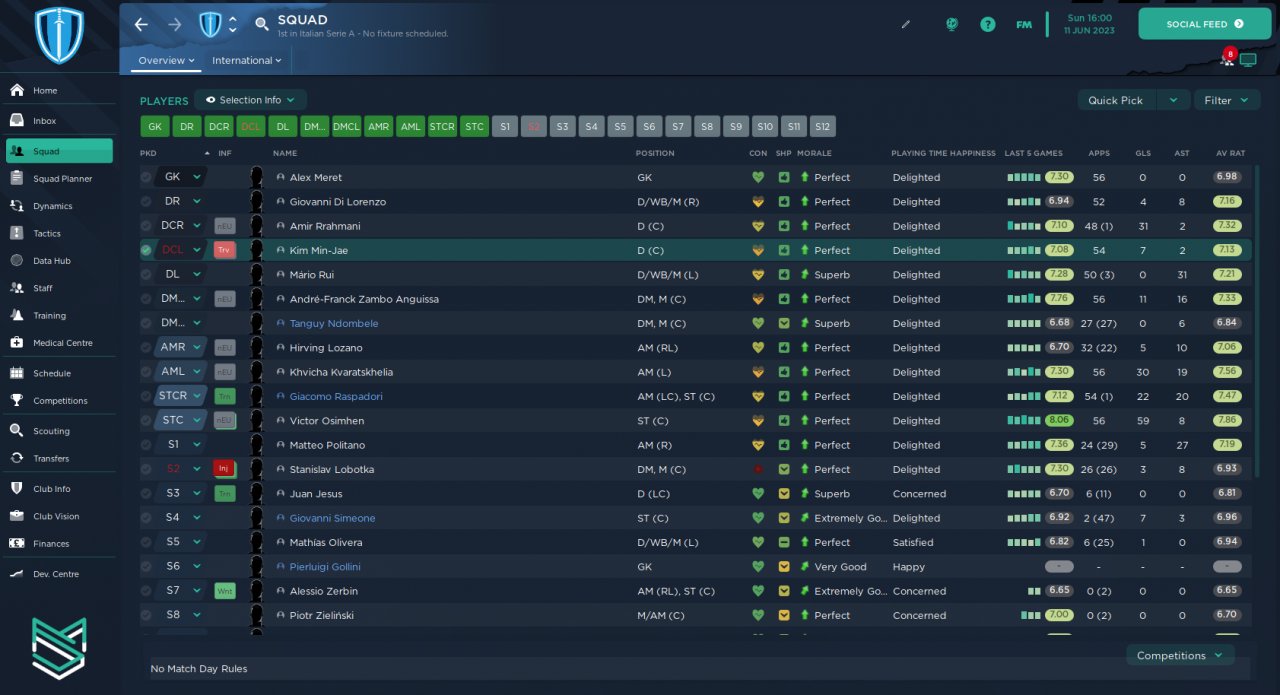The width and height of the screenshot is (1280, 695).
Task: Click Victor Osimhen's 8.06 form rating
Action: 1059,420
